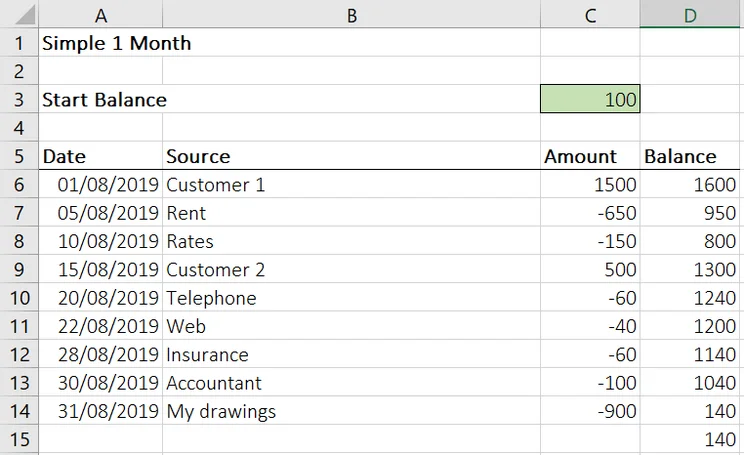This screenshot has height=455, width=744.
Task: Select balance cell 1240
Action: (x=690, y=297)
